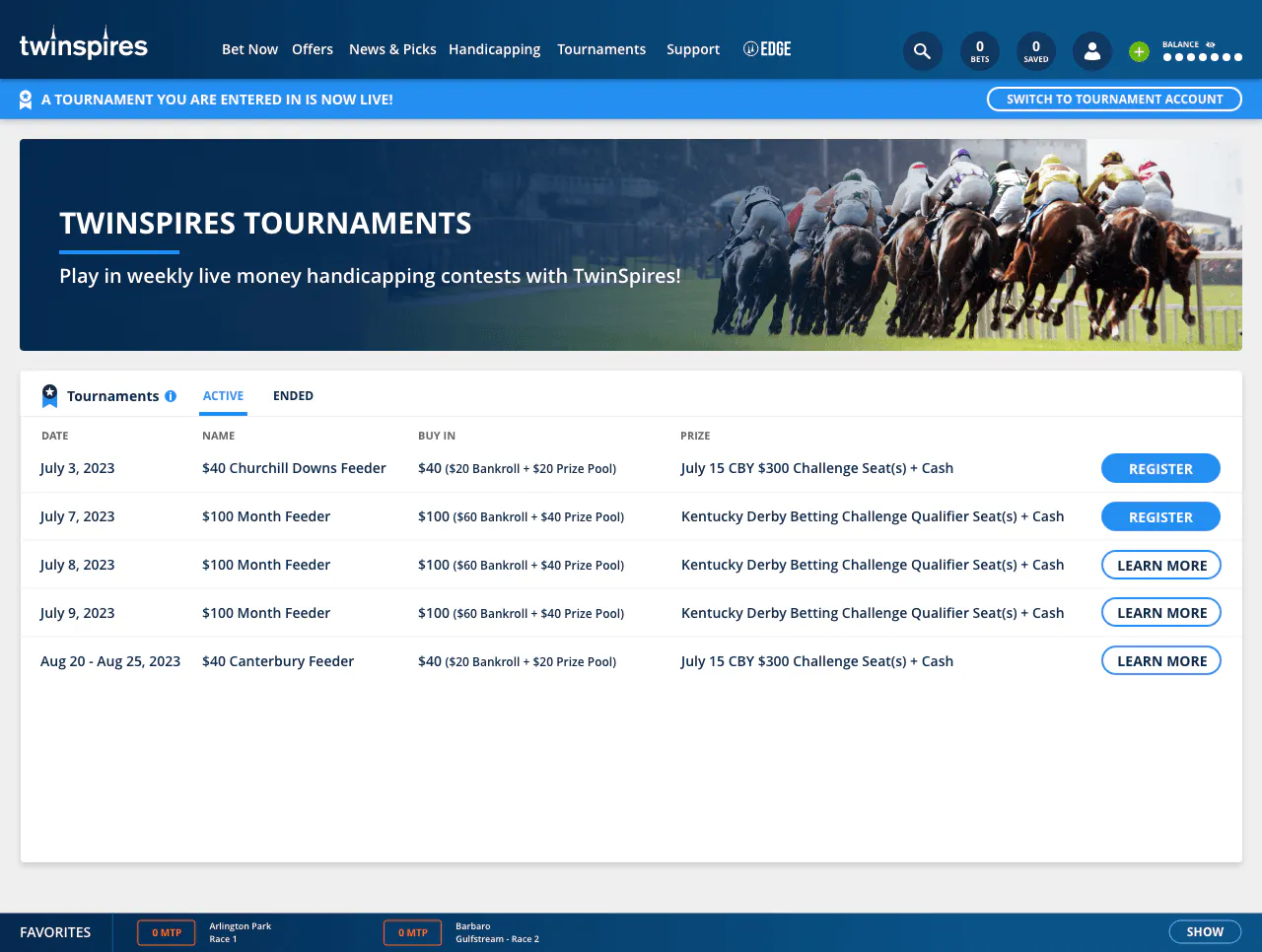
Task: Click the Tournaments info icon
Action: [171, 396]
